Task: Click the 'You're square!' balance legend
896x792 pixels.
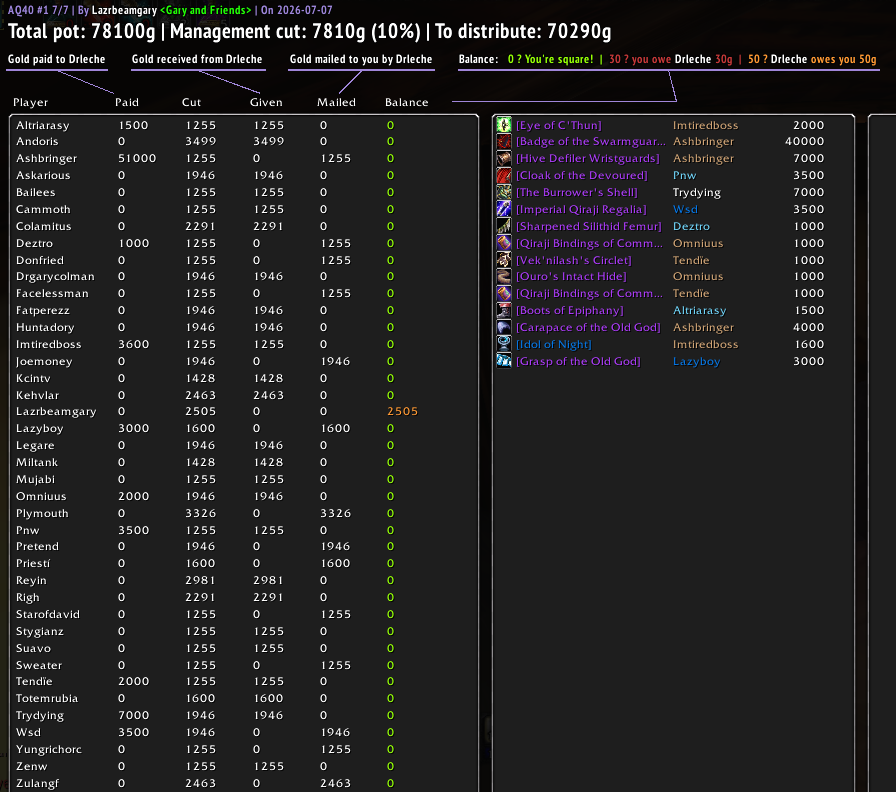Action: click(x=550, y=59)
